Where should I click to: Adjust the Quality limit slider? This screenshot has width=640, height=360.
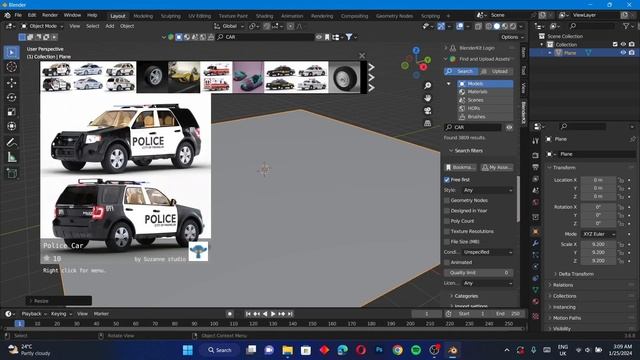coord(478,273)
